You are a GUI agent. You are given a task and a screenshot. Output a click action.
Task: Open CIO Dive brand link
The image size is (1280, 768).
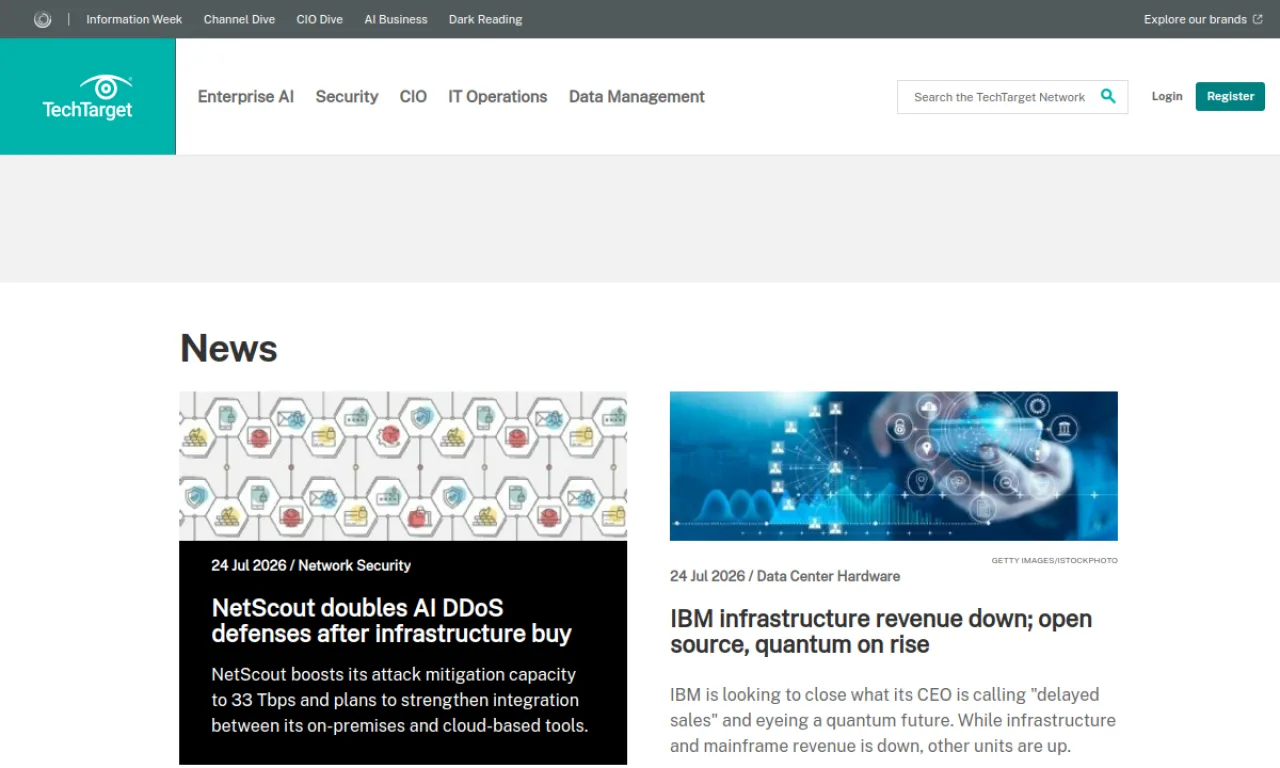pyautogui.click(x=320, y=19)
